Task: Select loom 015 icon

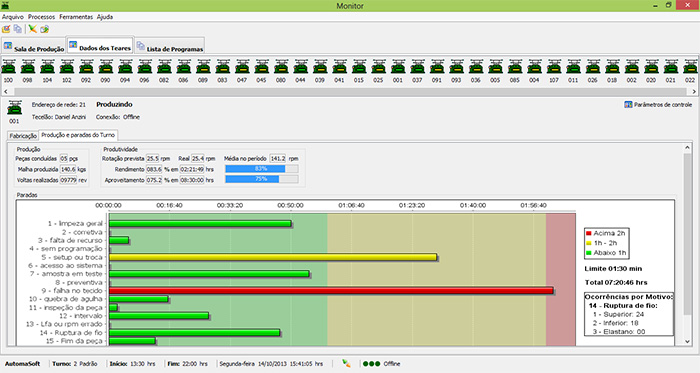Action: 359,67
